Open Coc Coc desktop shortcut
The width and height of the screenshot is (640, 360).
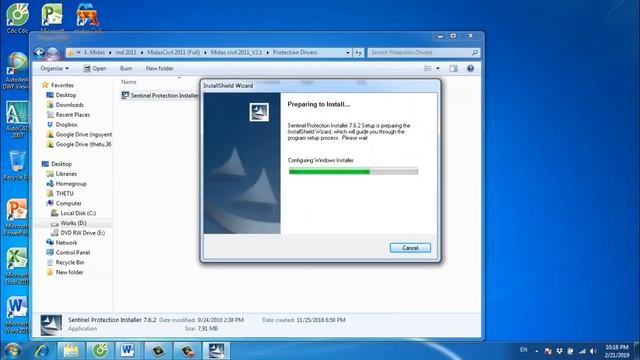pos(17,18)
